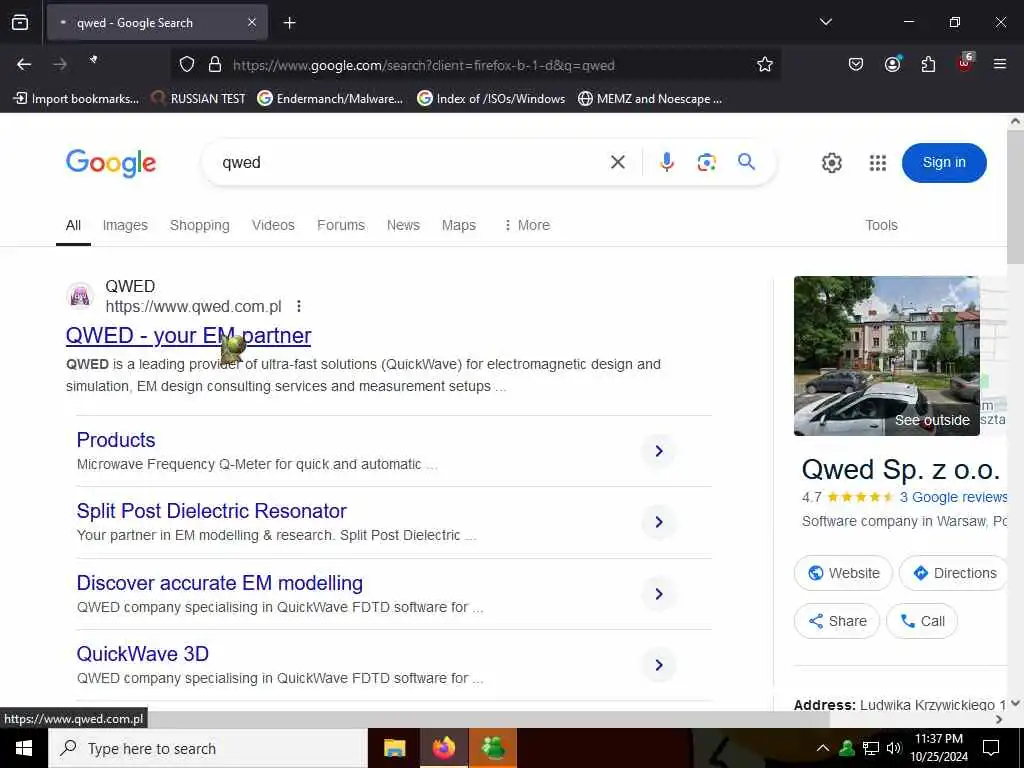Switch to the Videos tab
Screen dimensions: 1024x768
(x=273, y=225)
